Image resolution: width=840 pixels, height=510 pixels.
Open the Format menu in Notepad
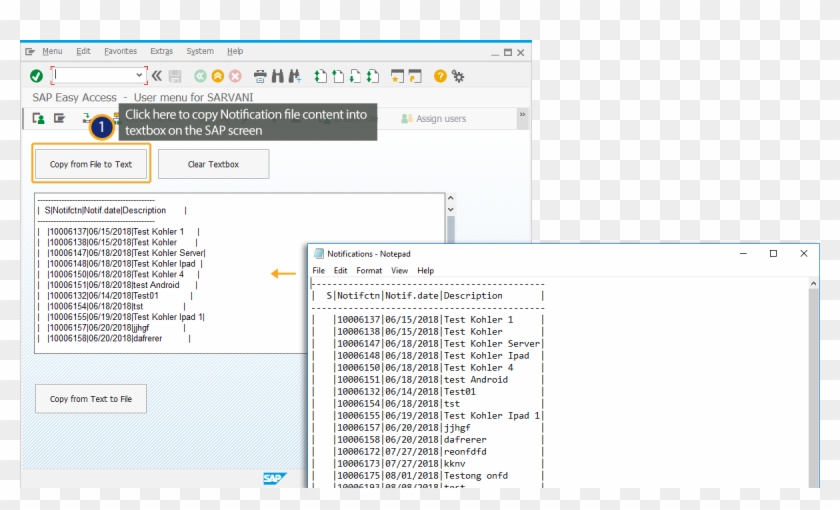[x=369, y=271]
